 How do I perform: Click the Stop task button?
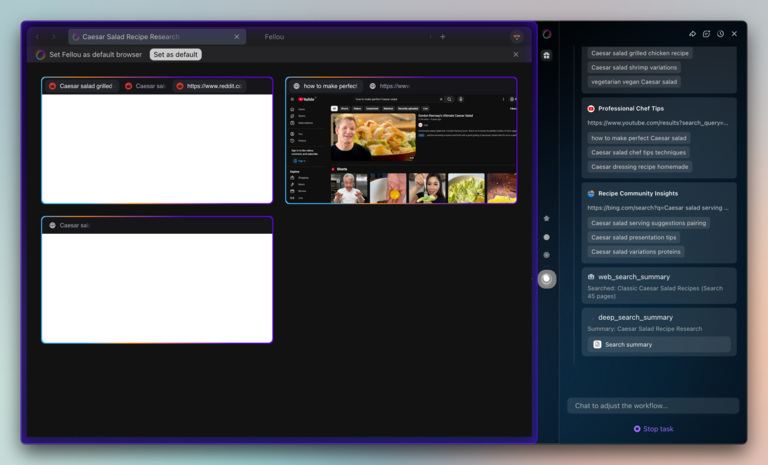(x=653, y=429)
